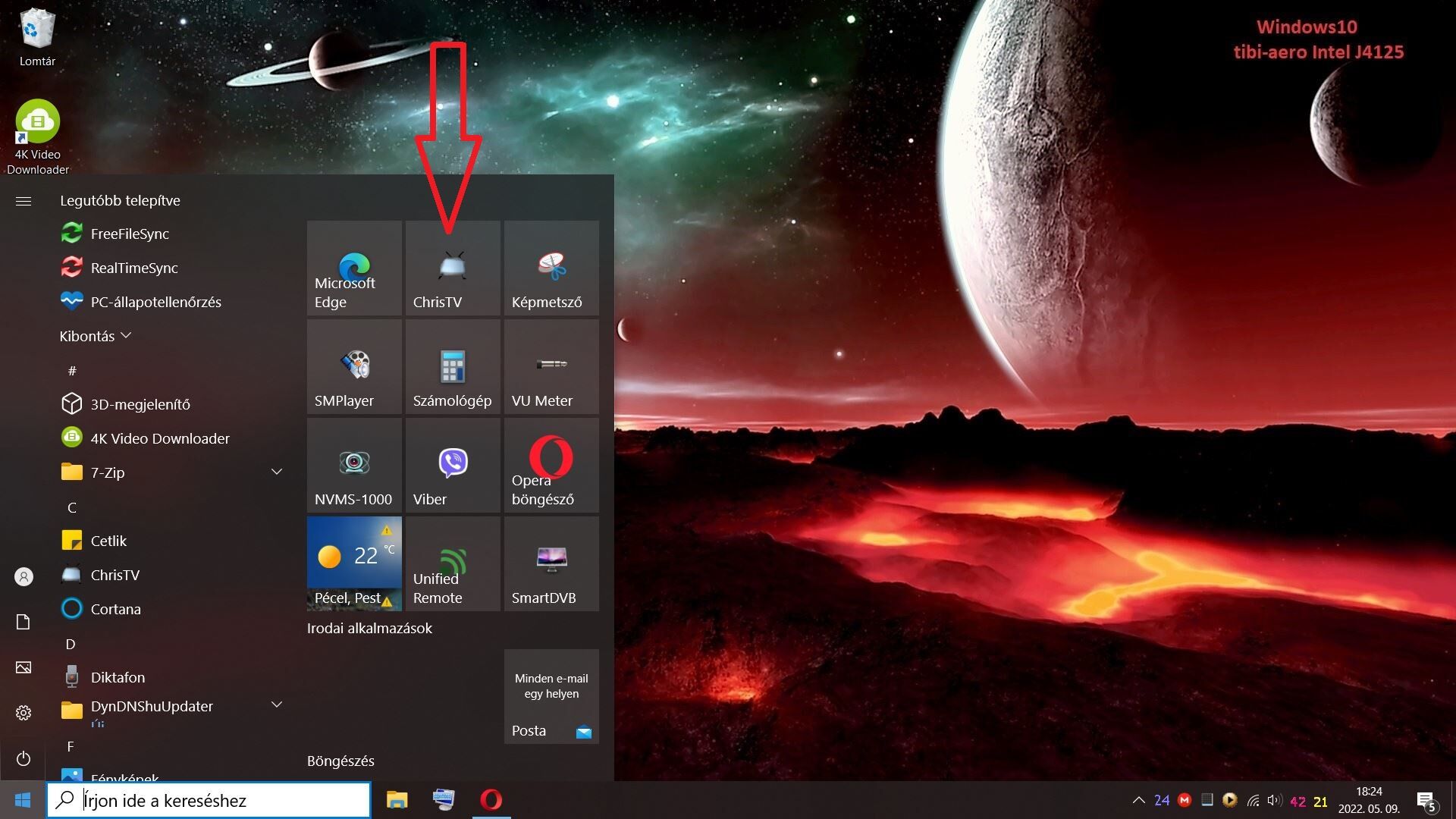This screenshot has height=819, width=1456.
Task: Click the Windows Start button
Action: tap(23, 800)
